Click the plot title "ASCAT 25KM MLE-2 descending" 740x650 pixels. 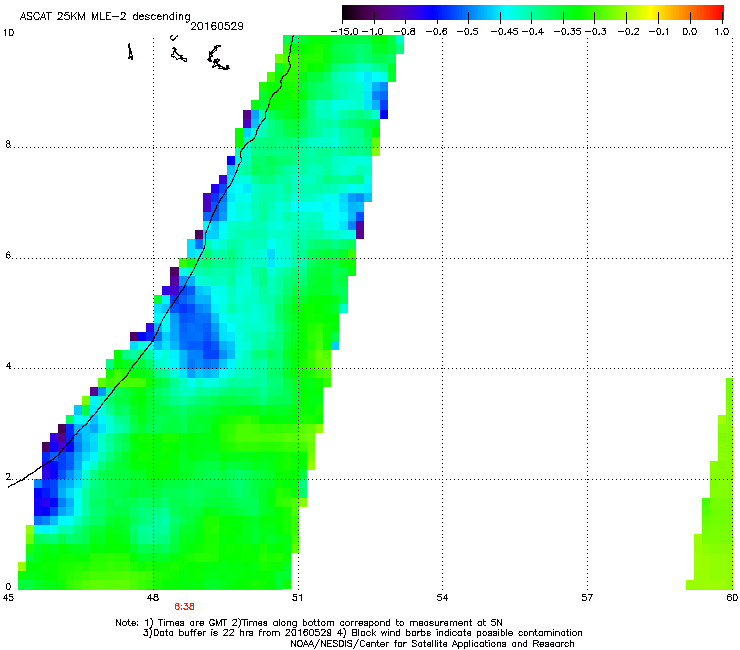105,16
